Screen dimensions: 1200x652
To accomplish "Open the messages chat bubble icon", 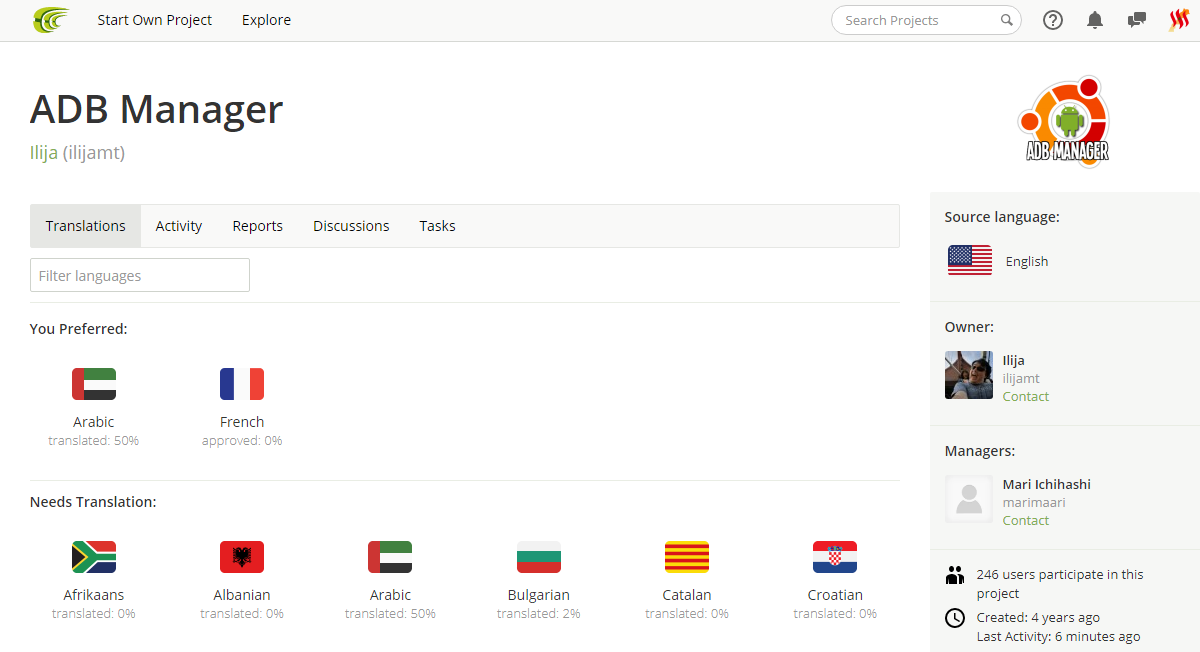I will [1137, 20].
